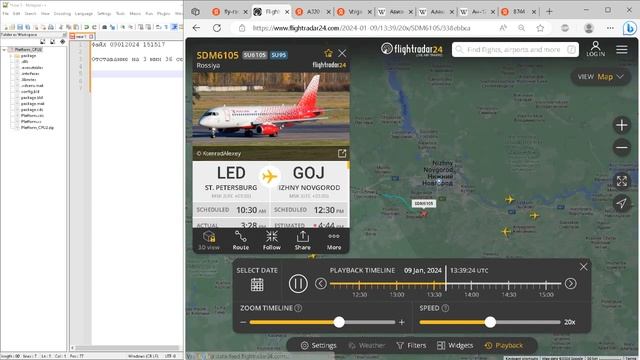
Task: Open the Encoding menu in Notepad++
Action: pos(62,13)
